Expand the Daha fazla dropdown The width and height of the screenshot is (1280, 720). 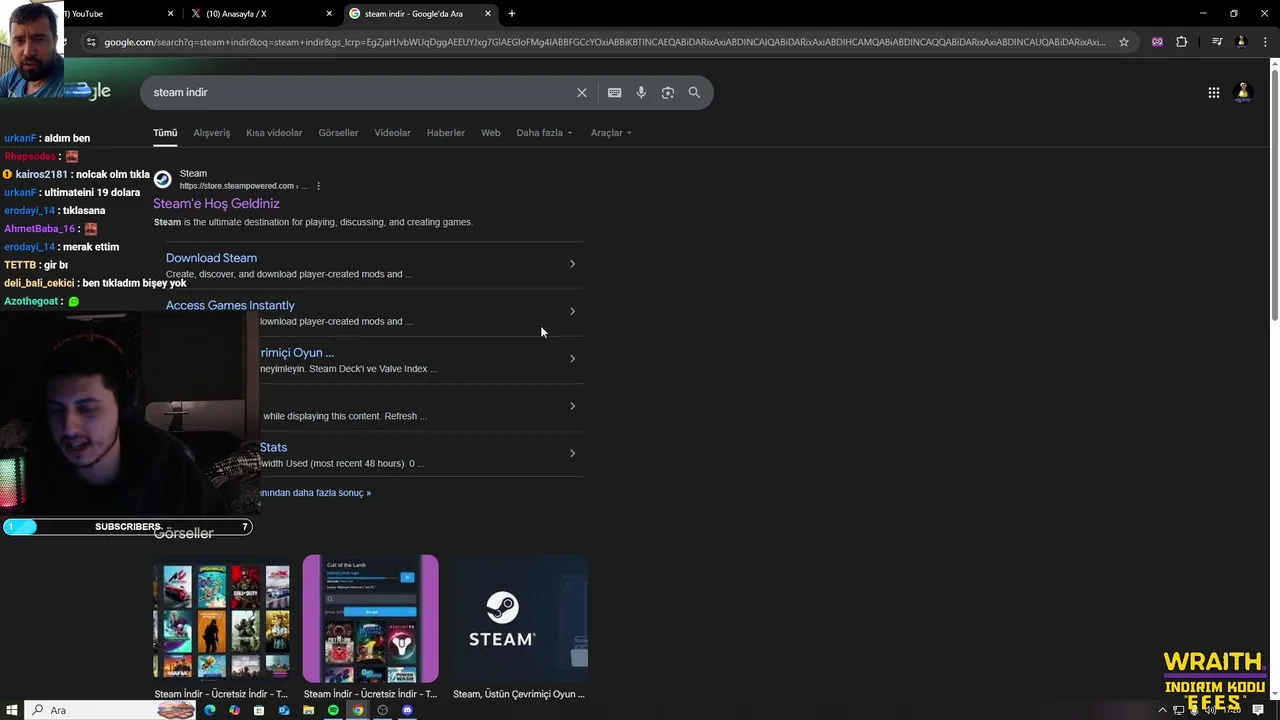point(544,133)
